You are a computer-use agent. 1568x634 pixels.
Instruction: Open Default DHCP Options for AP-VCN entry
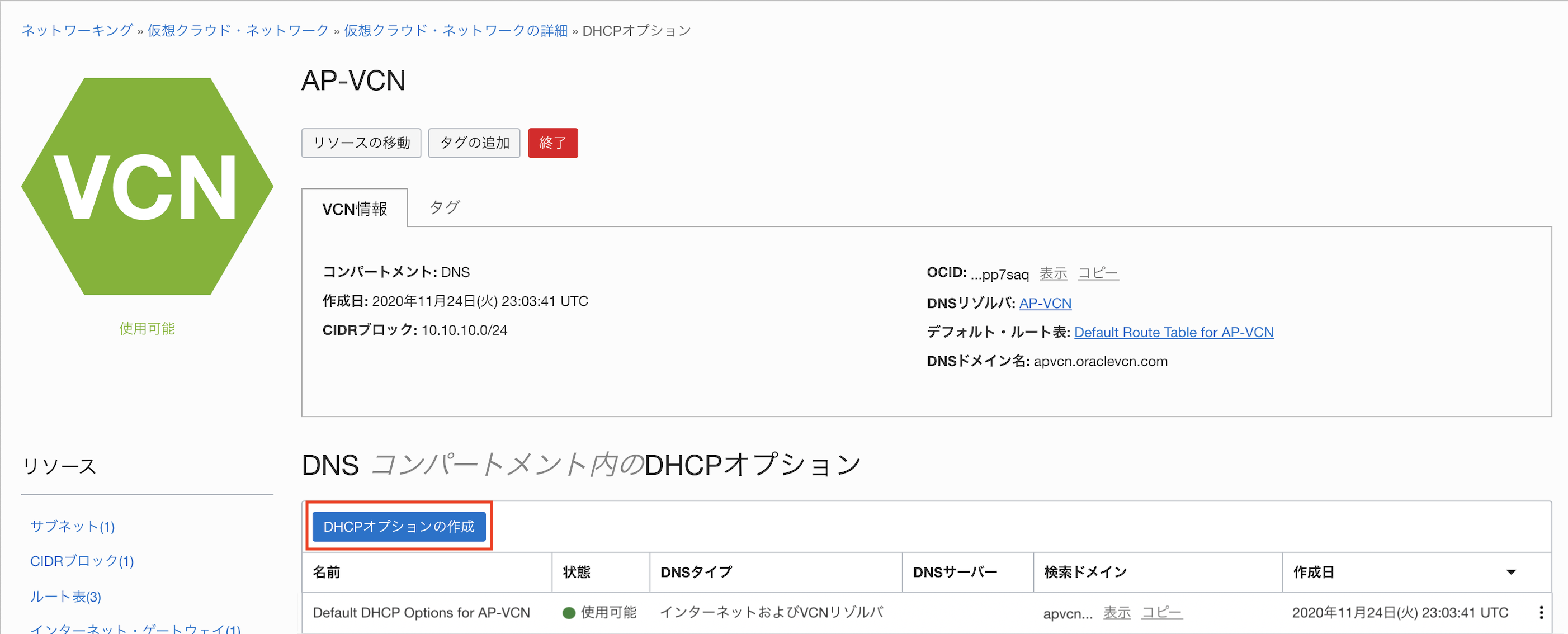[422, 612]
